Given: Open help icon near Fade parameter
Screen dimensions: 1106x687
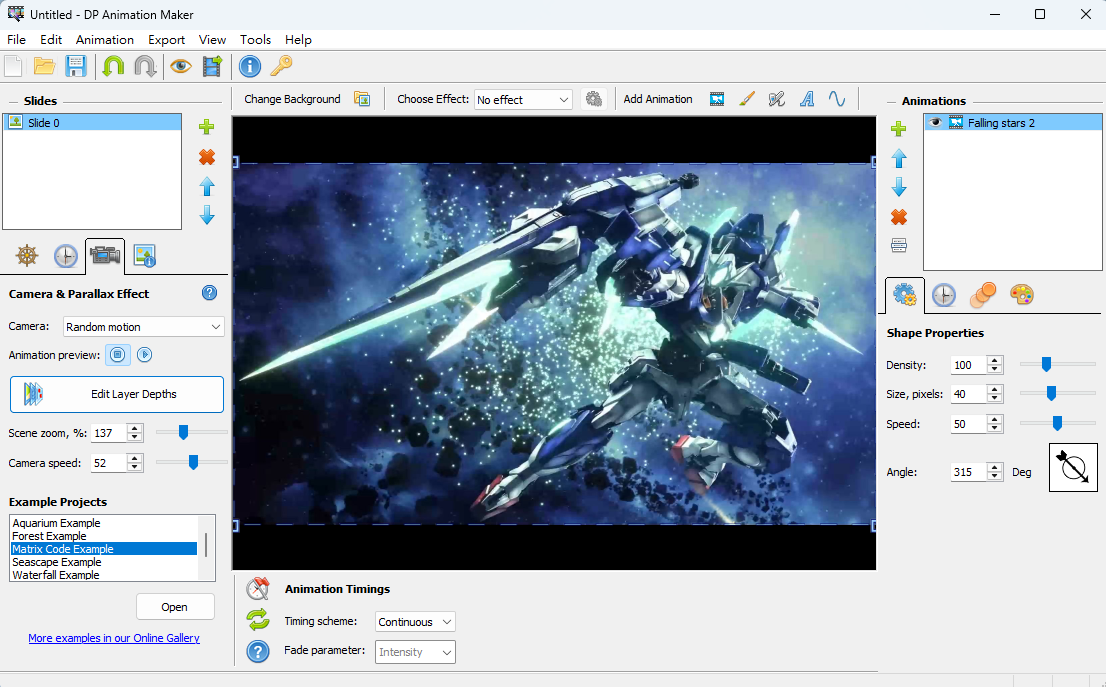Looking at the screenshot, I should point(258,651).
